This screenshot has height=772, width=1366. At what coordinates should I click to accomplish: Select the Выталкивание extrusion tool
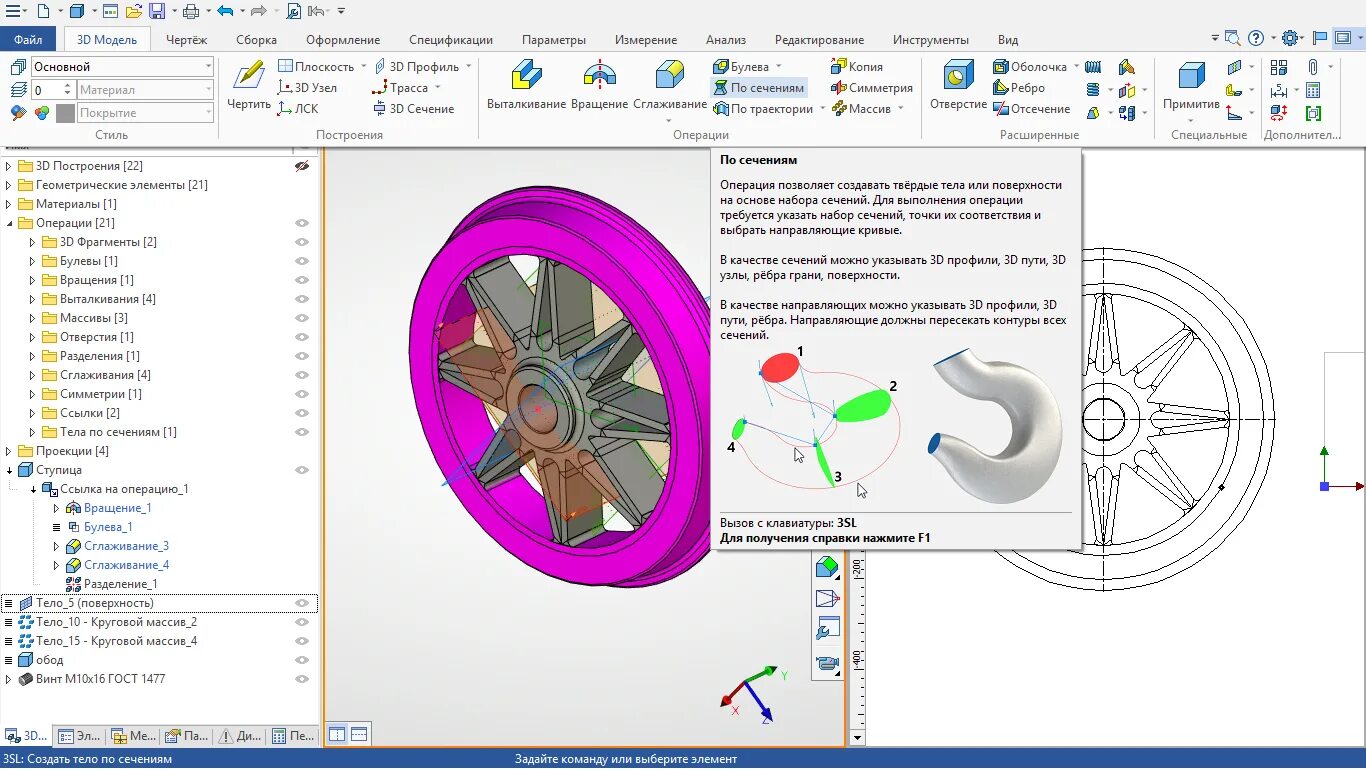528,85
